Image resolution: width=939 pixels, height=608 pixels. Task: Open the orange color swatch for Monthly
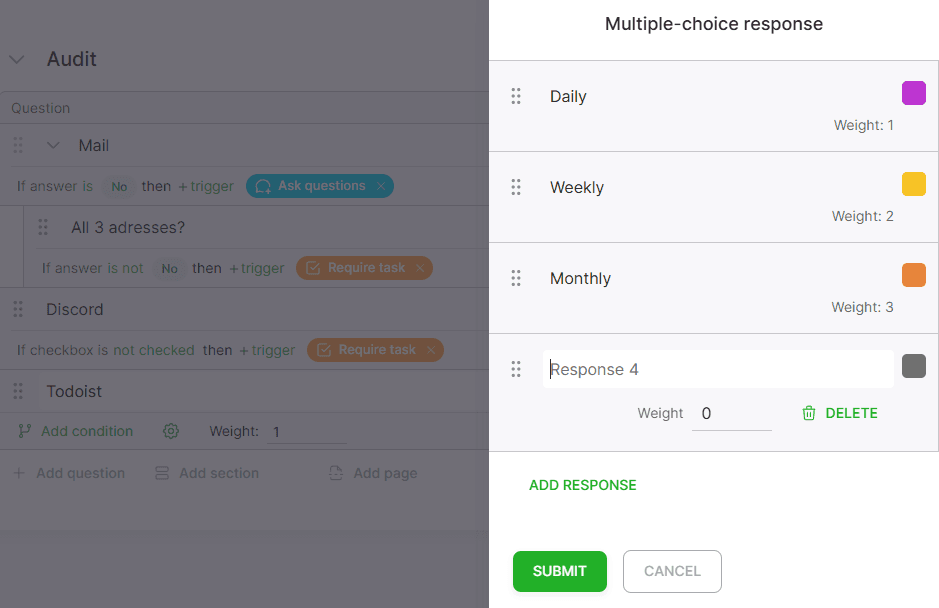click(x=913, y=275)
